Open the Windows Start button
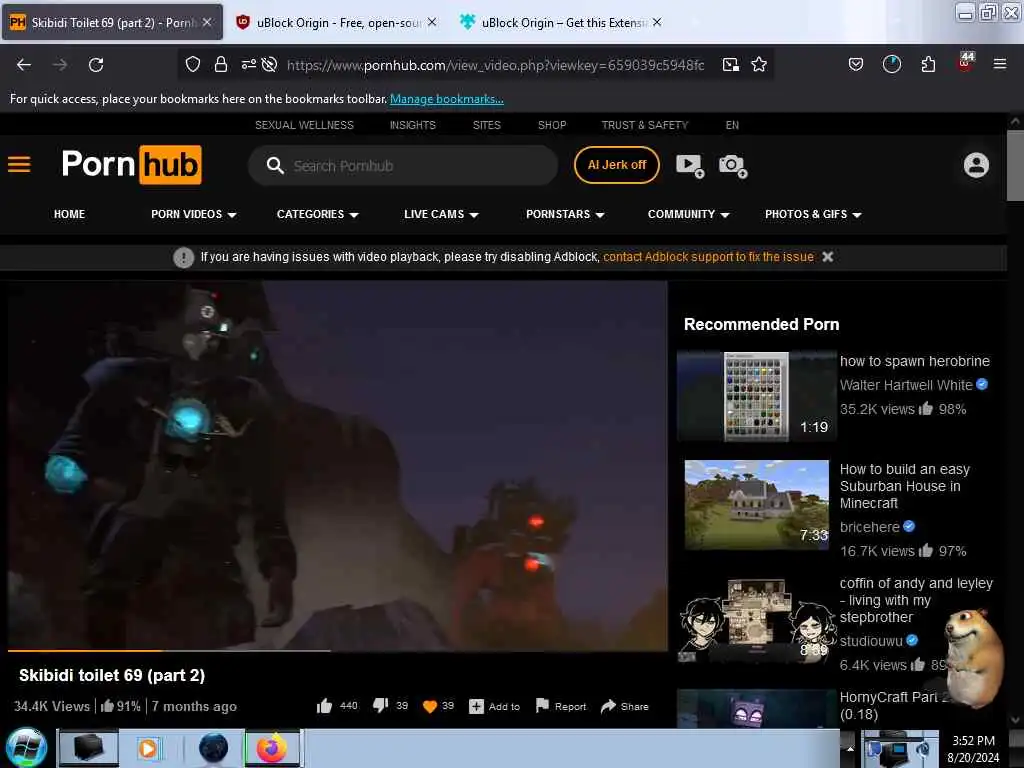The height and width of the screenshot is (768, 1024). tap(26, 748)
